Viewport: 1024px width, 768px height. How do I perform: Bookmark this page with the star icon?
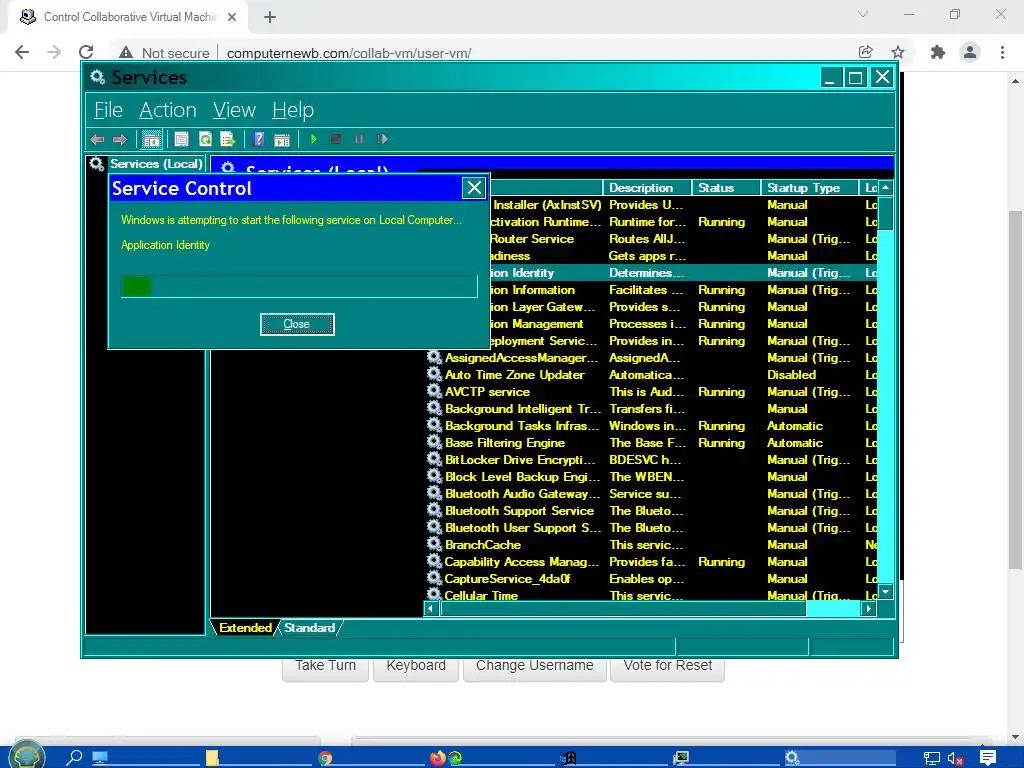[x=898, y=52]
